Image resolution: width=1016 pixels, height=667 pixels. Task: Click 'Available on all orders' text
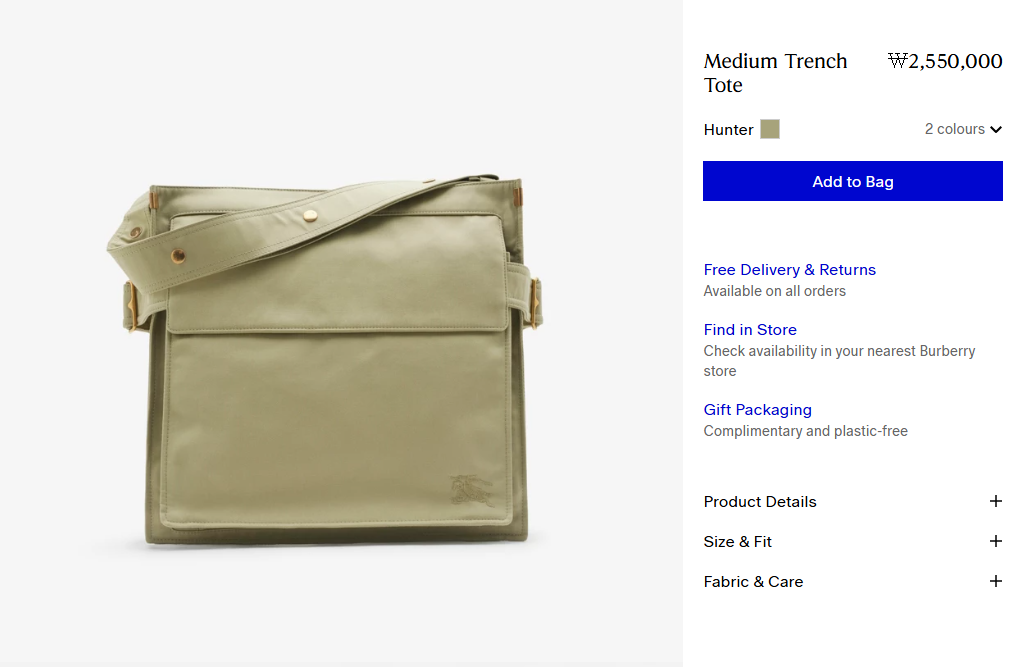(x=774, y=291)
